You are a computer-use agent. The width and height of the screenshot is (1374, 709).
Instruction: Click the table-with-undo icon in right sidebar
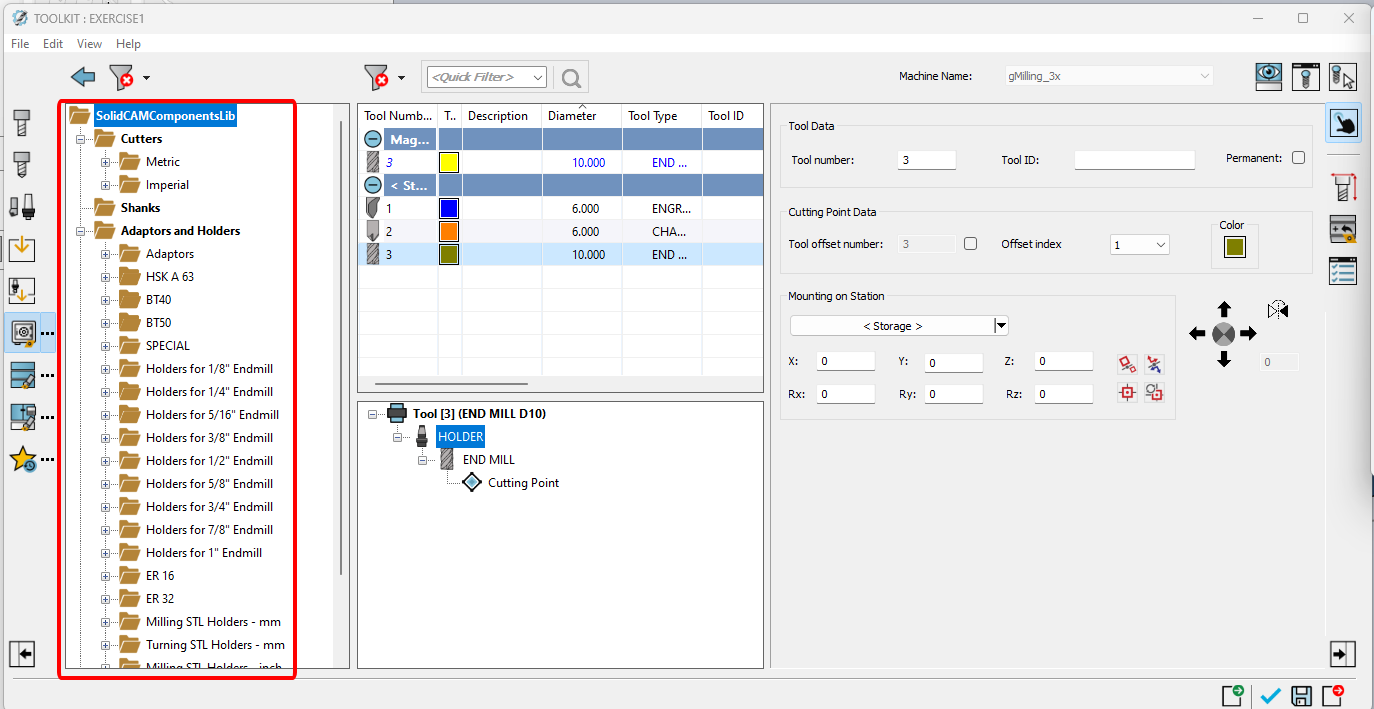(1343, 229)
